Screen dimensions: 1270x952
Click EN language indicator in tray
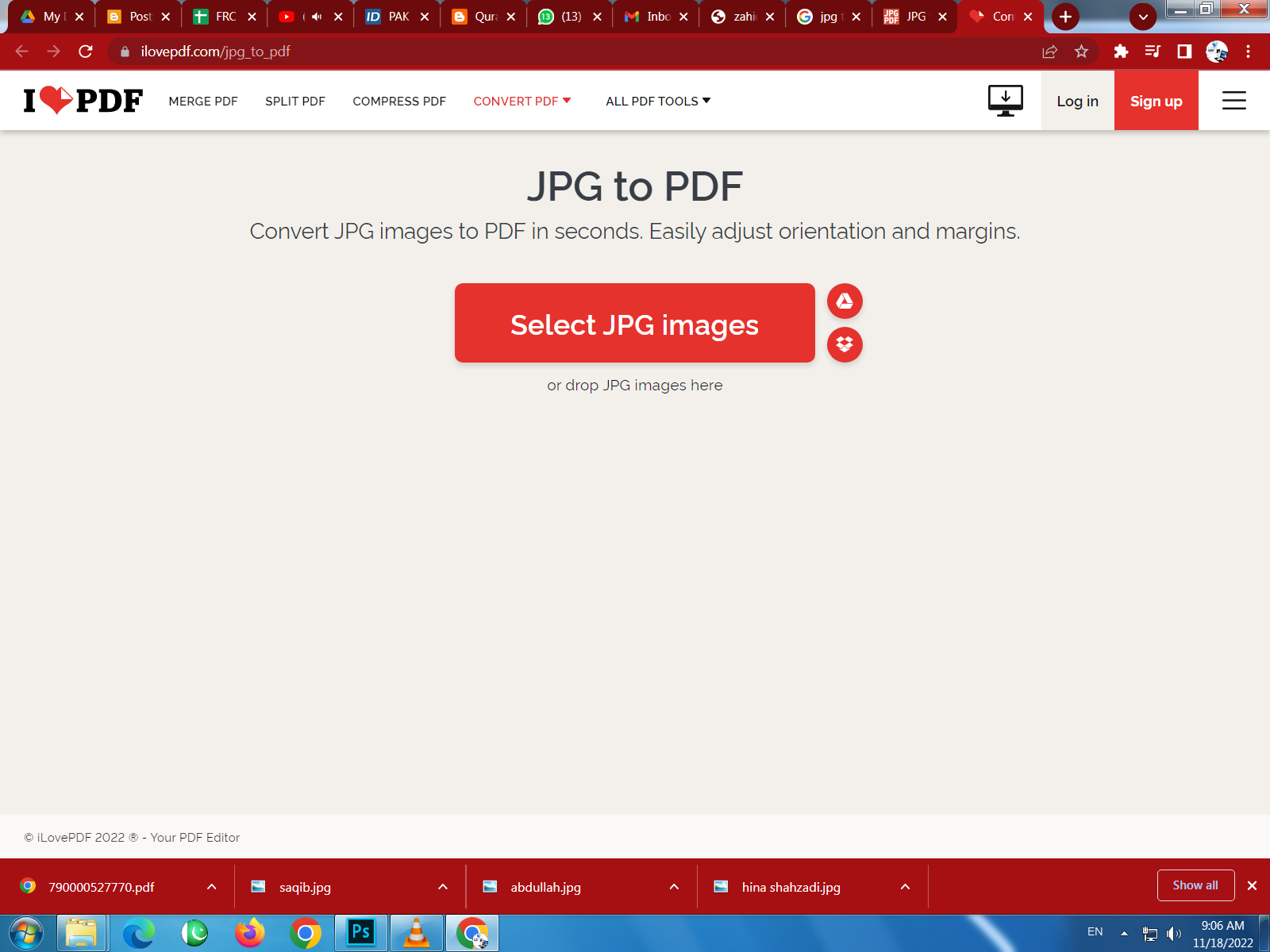point(1095,932)
